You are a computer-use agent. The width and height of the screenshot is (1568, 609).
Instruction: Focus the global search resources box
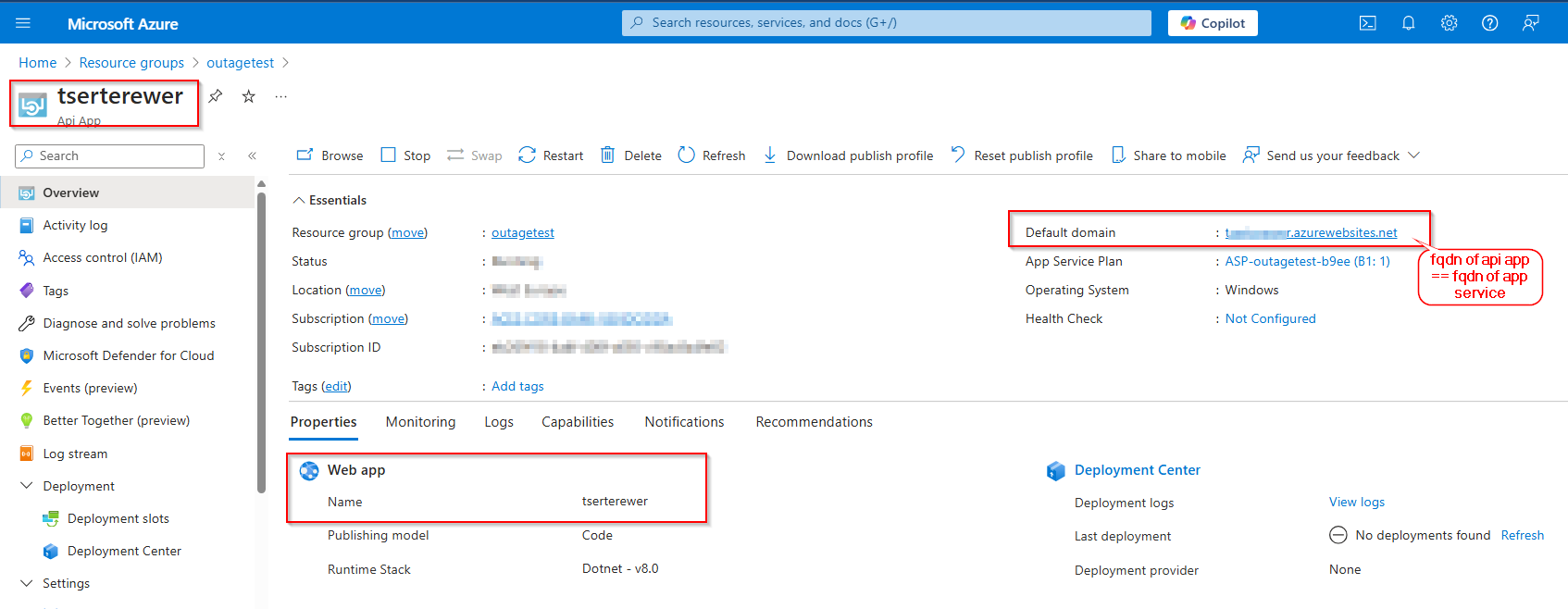[x=886, y=23]
